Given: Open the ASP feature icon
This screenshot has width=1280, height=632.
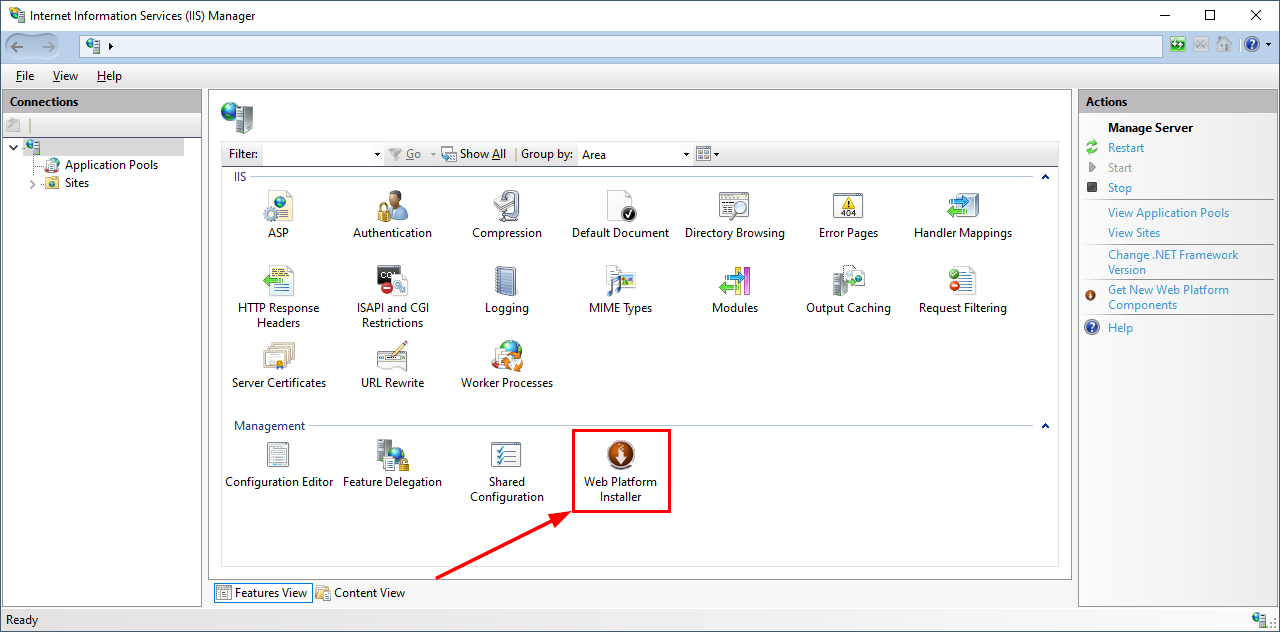Looking at the screenshot, I should coord(278,215).
